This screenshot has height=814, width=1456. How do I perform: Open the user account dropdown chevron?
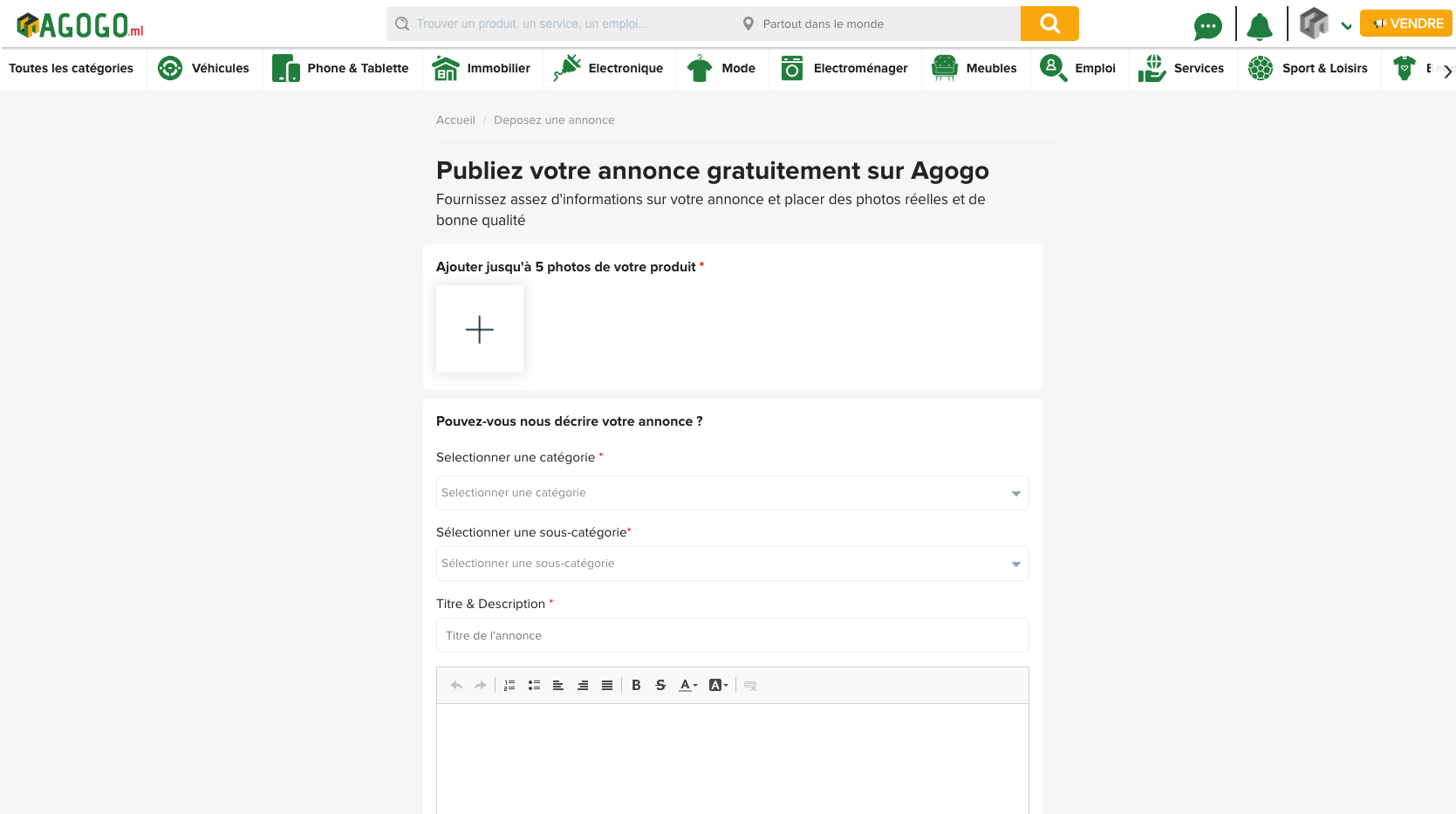pyautogui.click(x=1346, y=26)
